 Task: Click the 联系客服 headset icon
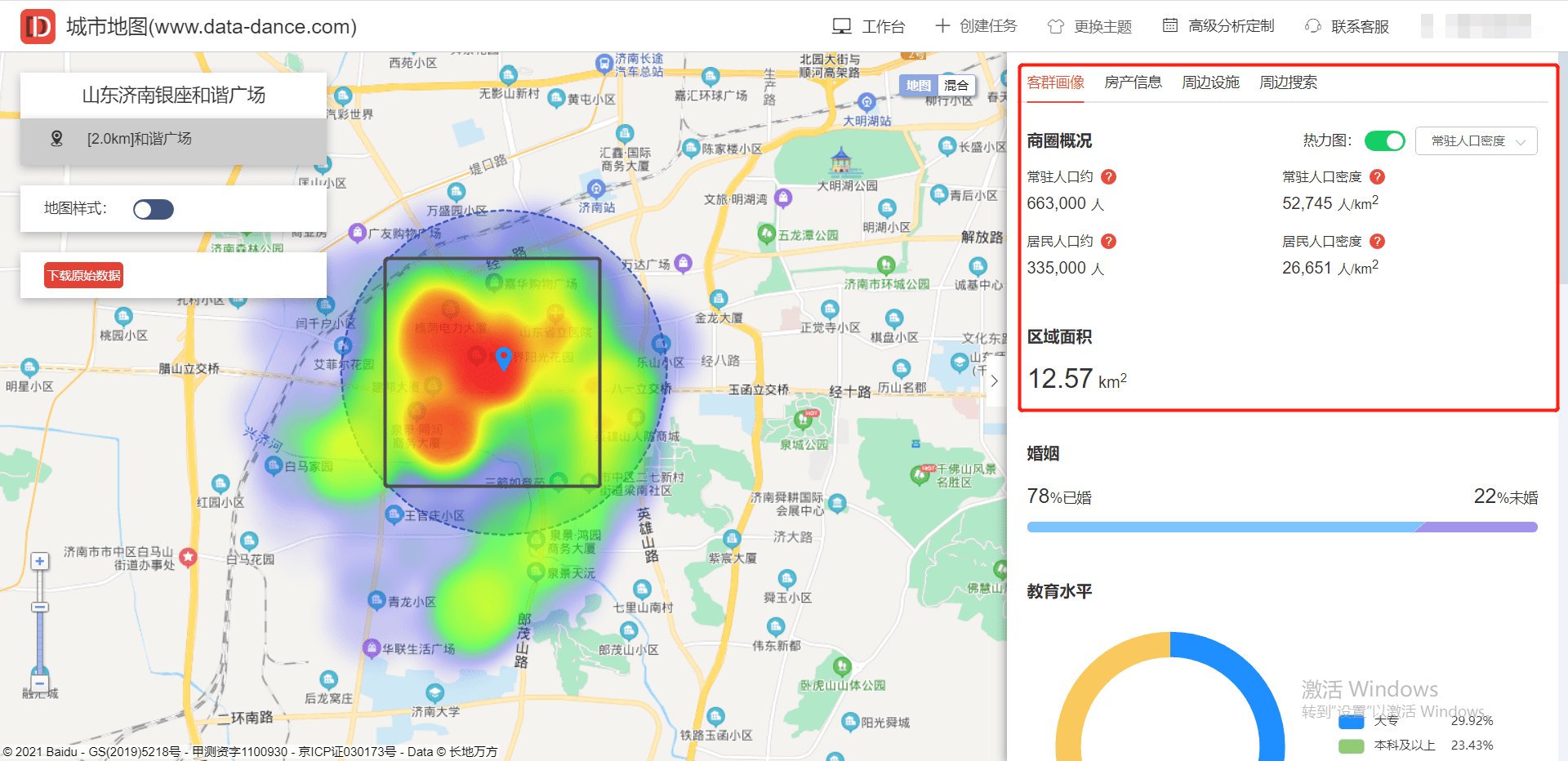click(x=1313, y=26)
